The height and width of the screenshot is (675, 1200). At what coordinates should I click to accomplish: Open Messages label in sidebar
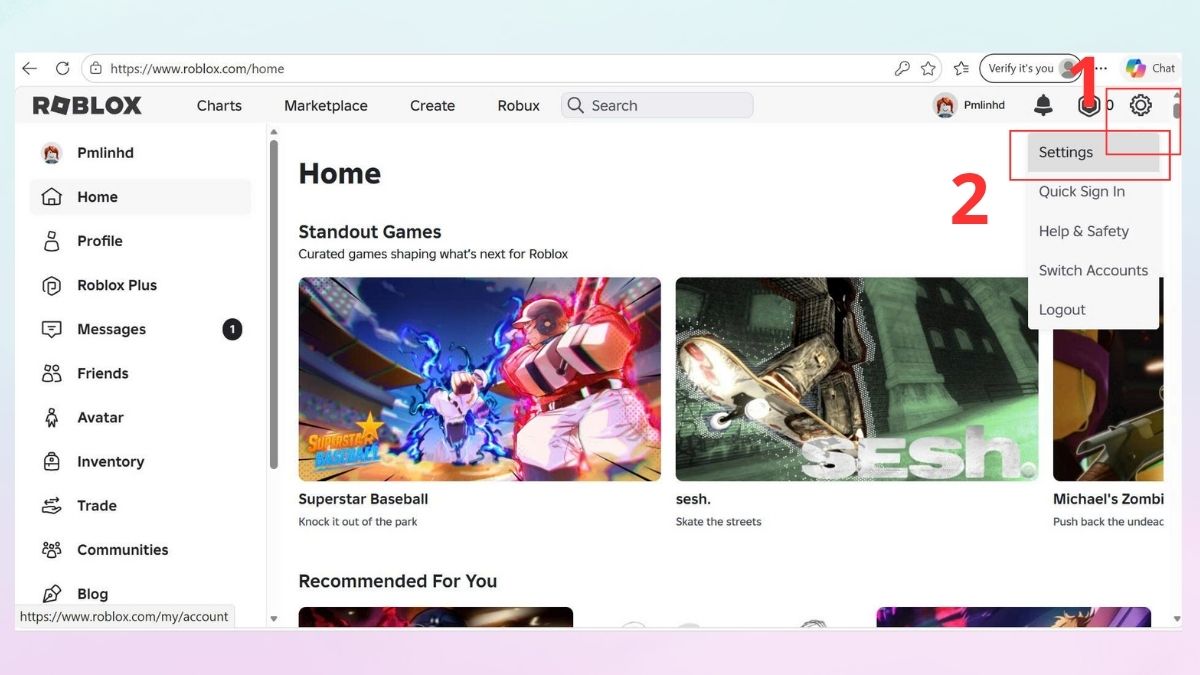111,329
